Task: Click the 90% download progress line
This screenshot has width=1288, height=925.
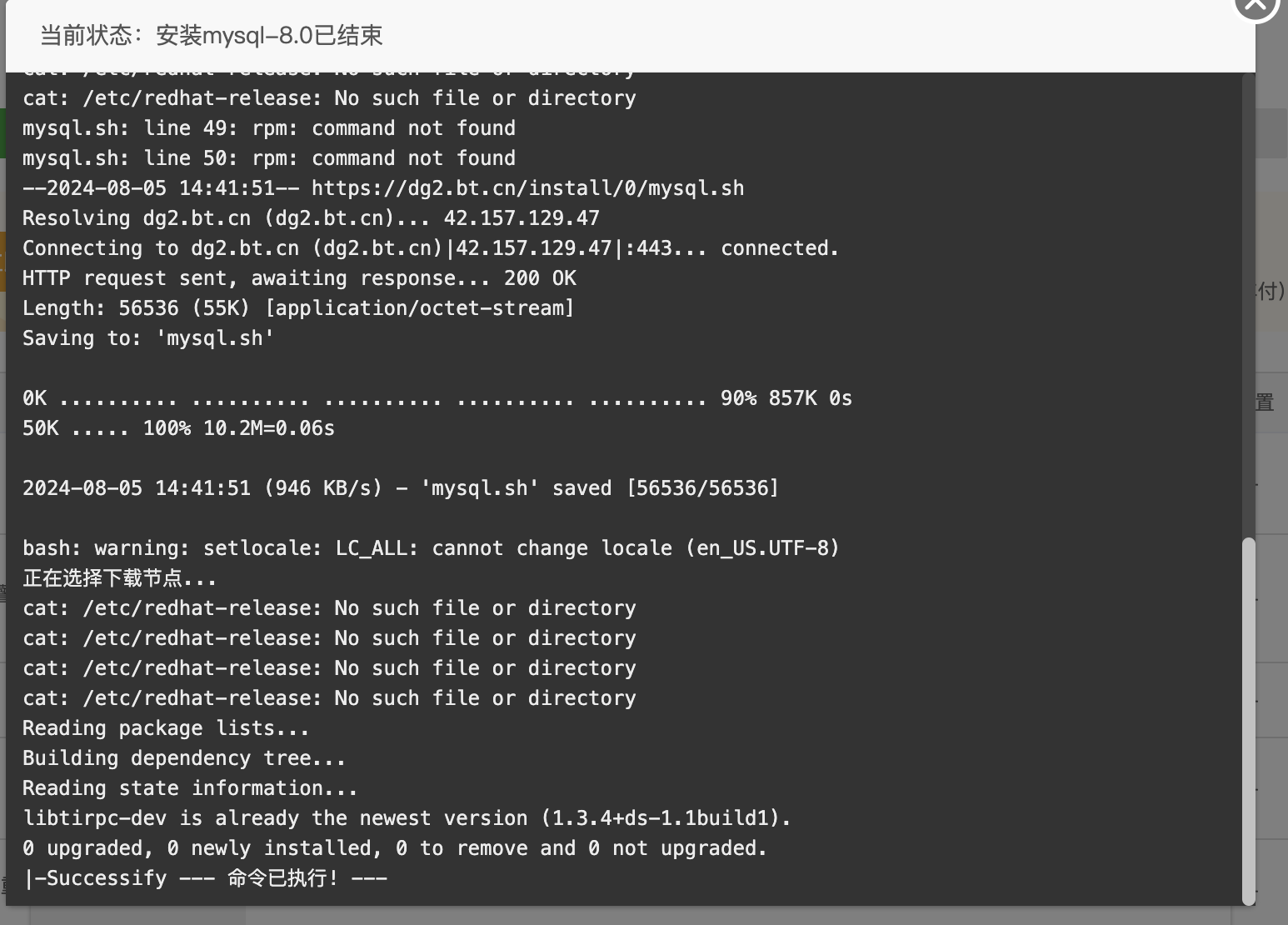Action: click(x=437, y=398)
